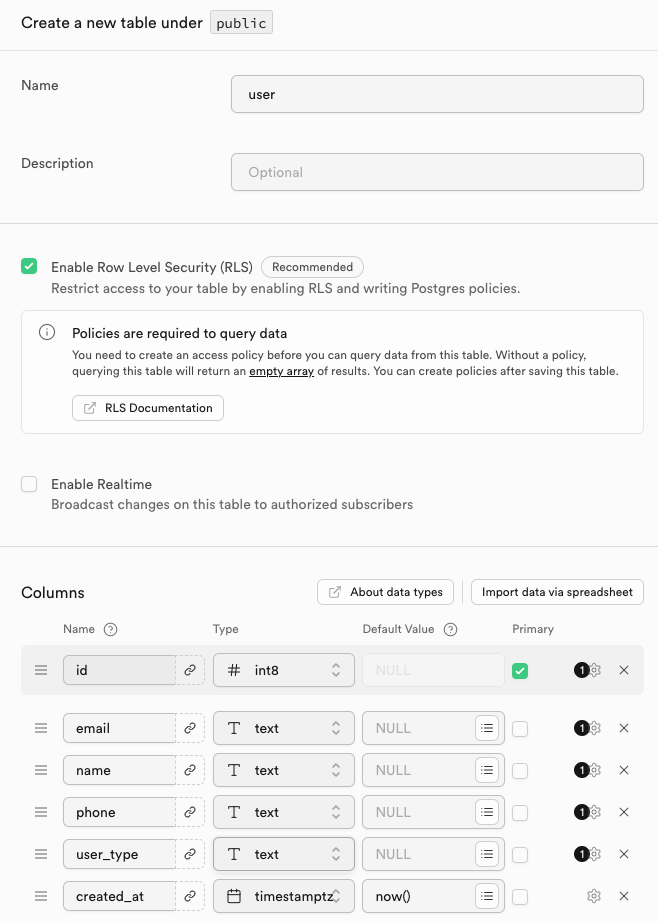Open the int8 type dropdown for id
The width and height of the screenshot is (658, 923).
point(284,670)
